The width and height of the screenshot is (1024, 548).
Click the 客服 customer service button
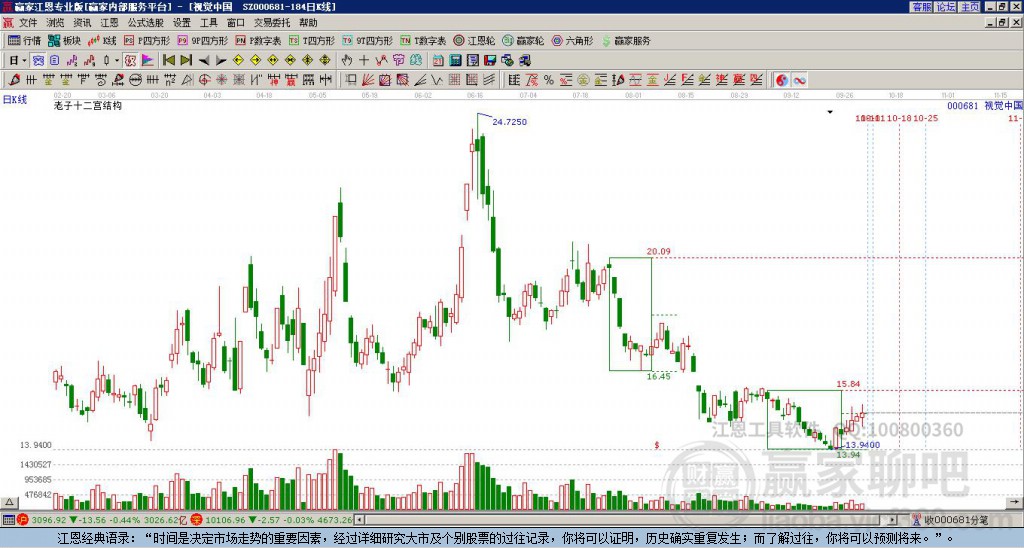922,7
